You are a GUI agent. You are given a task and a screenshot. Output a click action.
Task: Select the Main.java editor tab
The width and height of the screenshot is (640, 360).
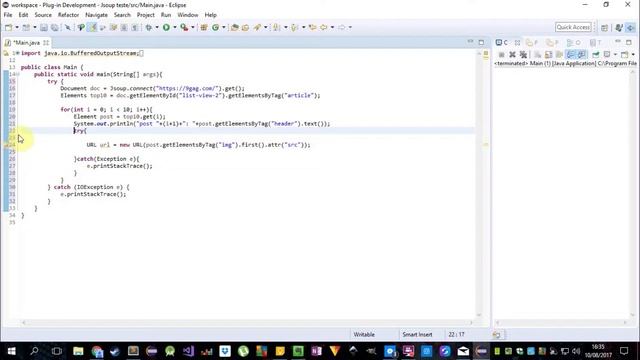point(27,42)
